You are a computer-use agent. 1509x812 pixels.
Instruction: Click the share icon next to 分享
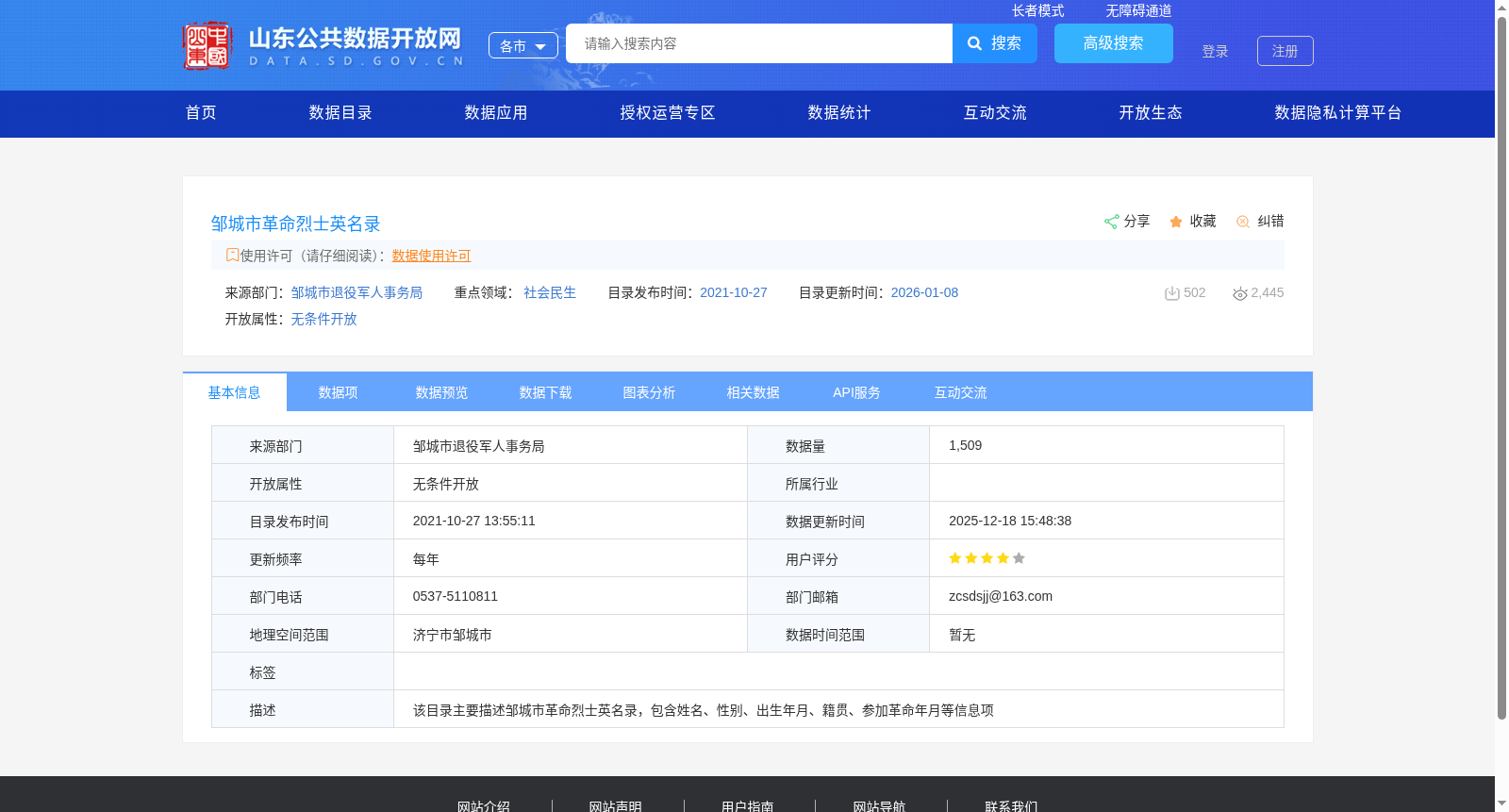coord(1111,222)
